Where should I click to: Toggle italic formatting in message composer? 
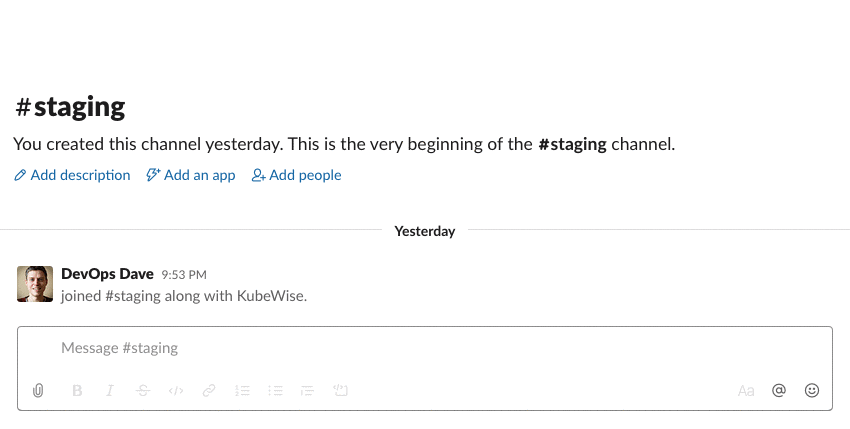(x=110, y=390)
